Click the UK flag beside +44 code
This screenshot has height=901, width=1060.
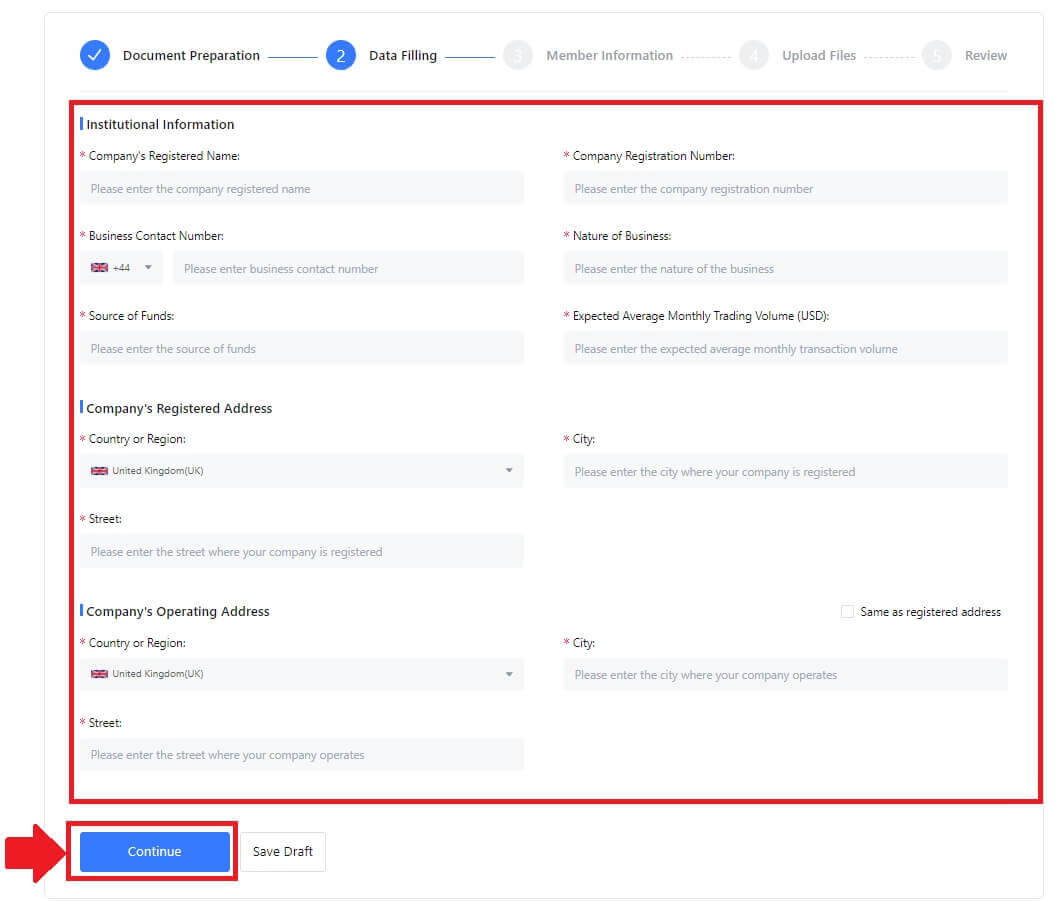[x=99, y=267]
